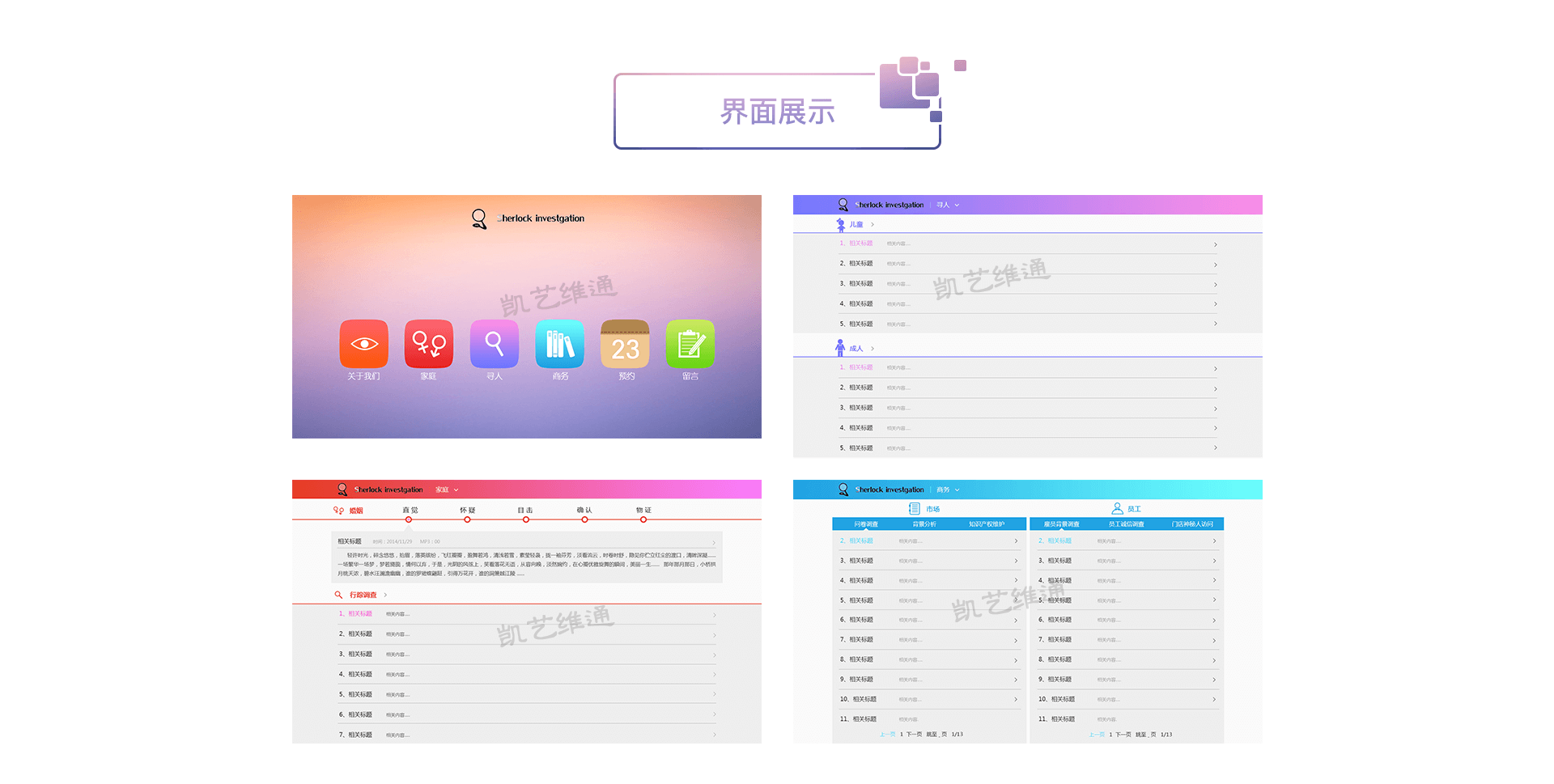Click the 行踪调查 section link

[363, 595]
